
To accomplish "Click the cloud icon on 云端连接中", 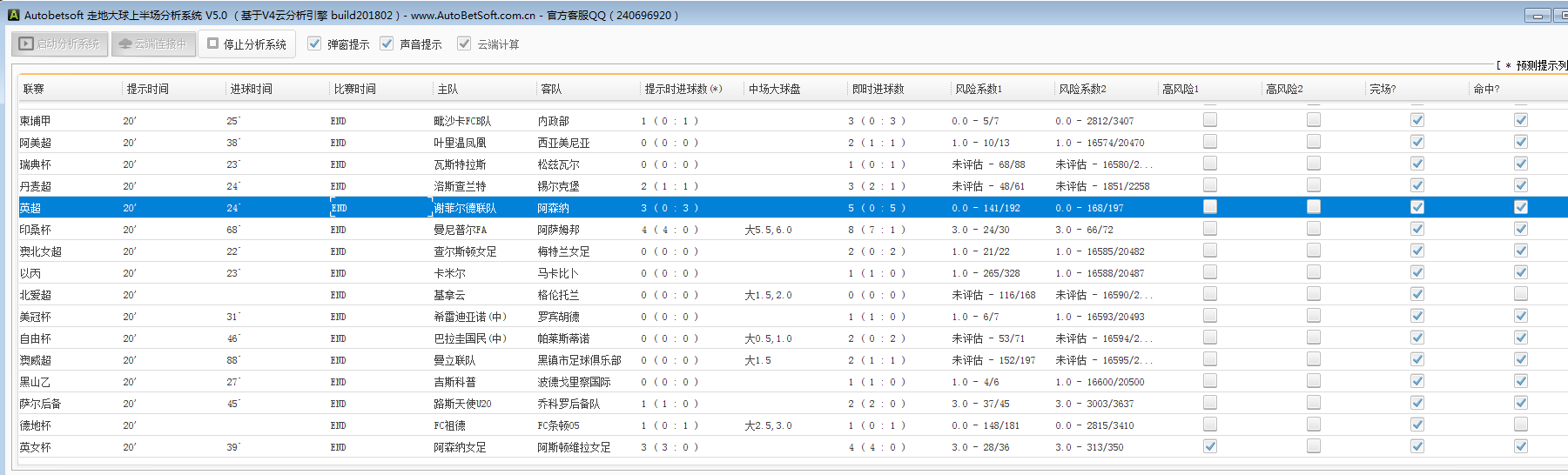I will point(125,43).
